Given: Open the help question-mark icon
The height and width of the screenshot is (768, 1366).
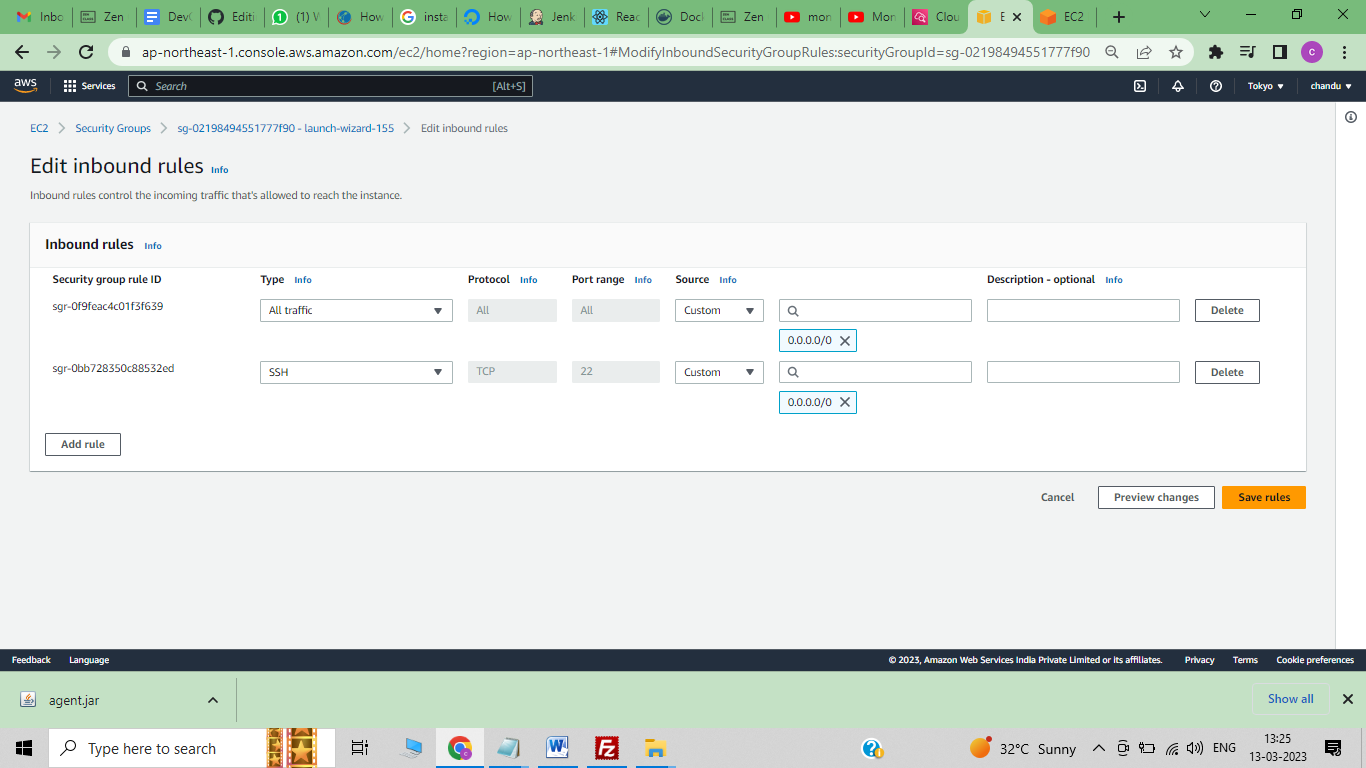Looking at the screenshot, I should pos(1216,86).
